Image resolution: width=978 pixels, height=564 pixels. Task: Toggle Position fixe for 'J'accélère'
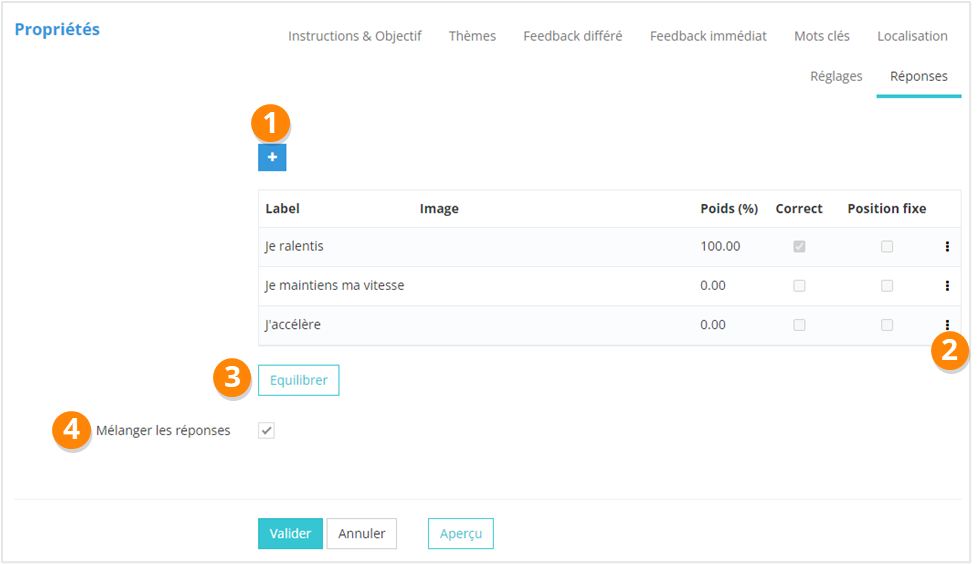pyautogui.click(x=887, y=325)
